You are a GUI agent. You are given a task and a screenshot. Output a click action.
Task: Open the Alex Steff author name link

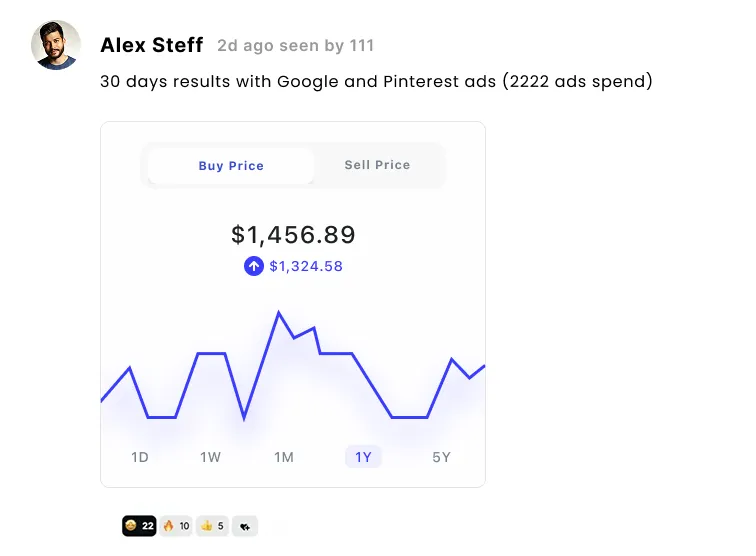click(x=152, y=45)
